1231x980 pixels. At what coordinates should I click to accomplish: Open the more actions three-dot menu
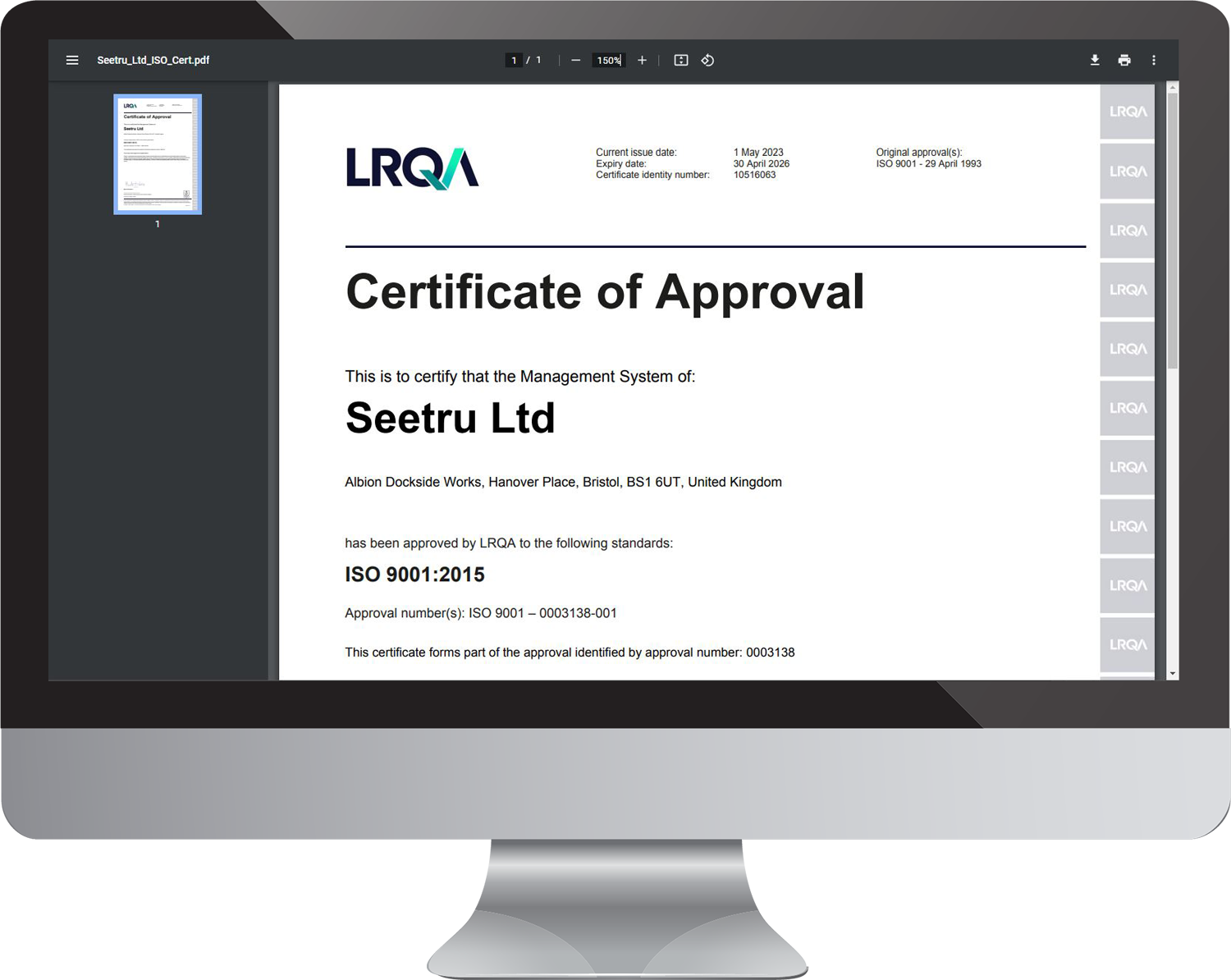click(1154, 60)
